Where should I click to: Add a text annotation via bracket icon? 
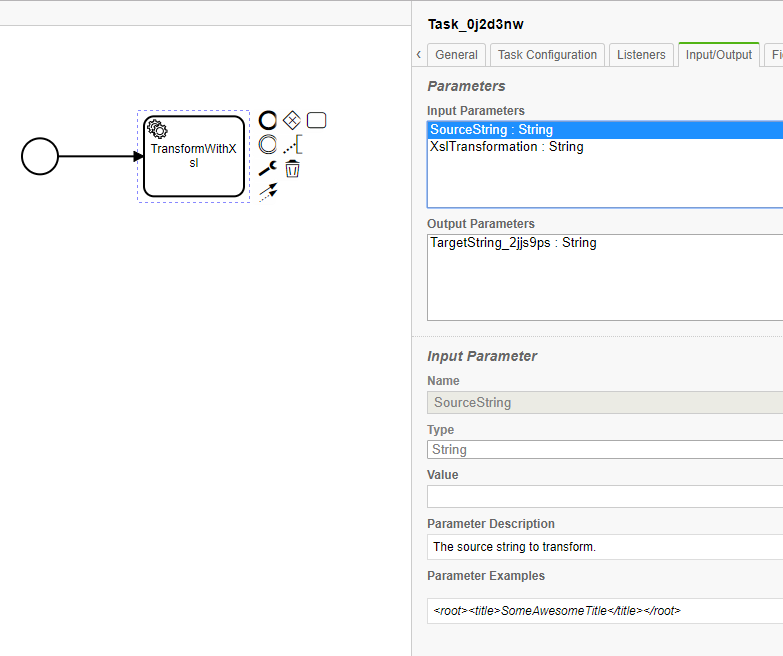coord(292,145)
